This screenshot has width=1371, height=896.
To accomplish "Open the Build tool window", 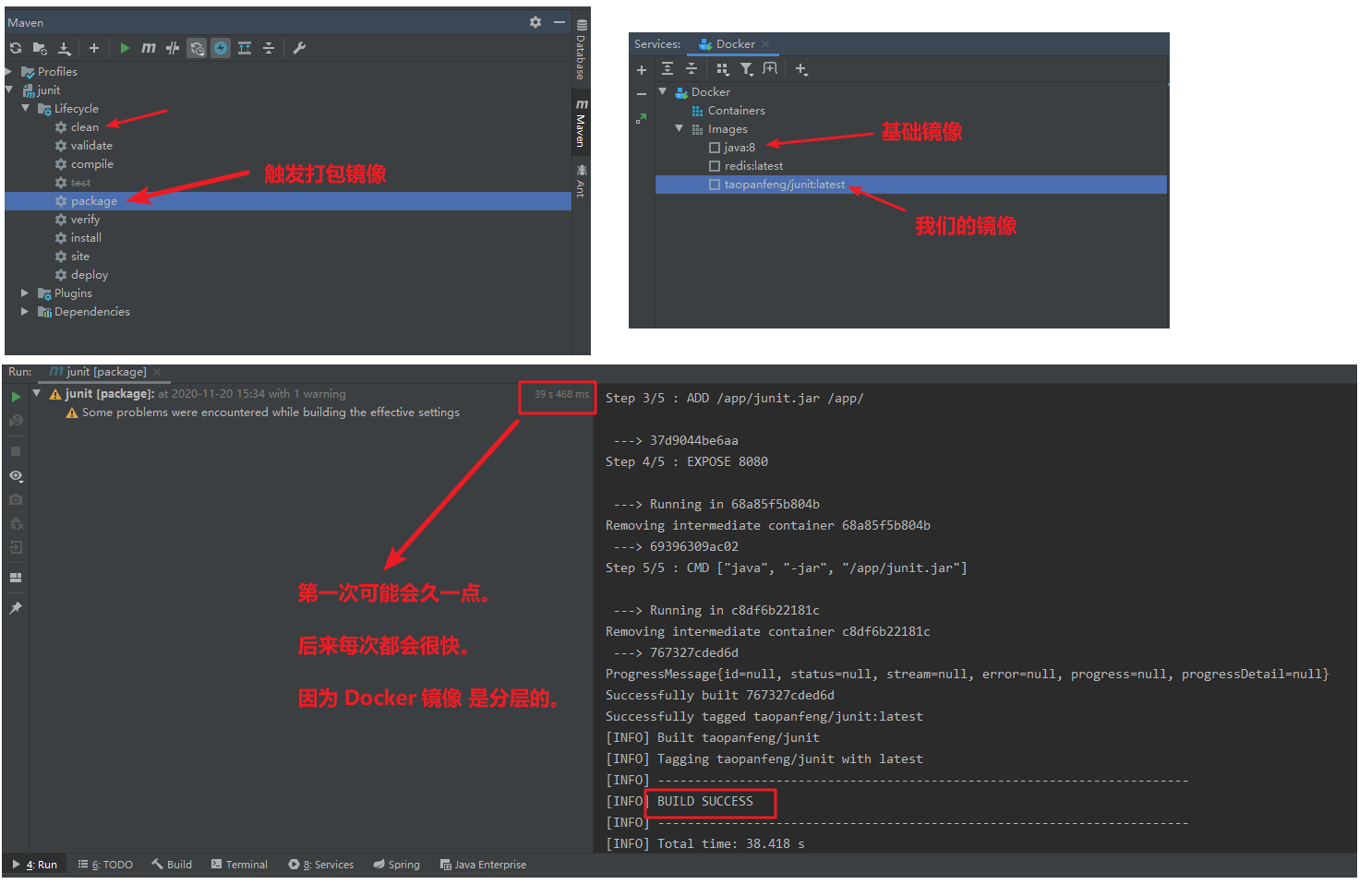I will point(172,865).
